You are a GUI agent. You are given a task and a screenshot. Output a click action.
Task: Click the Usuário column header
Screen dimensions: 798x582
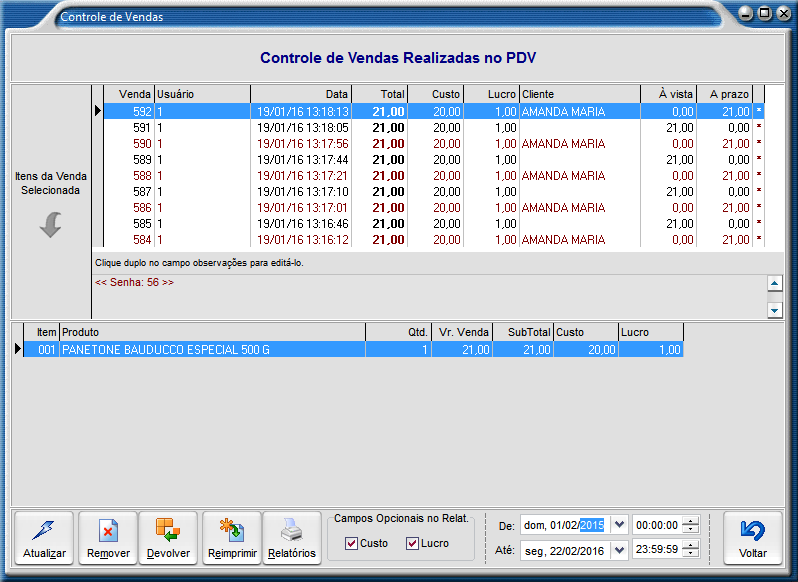click(202, 94)
